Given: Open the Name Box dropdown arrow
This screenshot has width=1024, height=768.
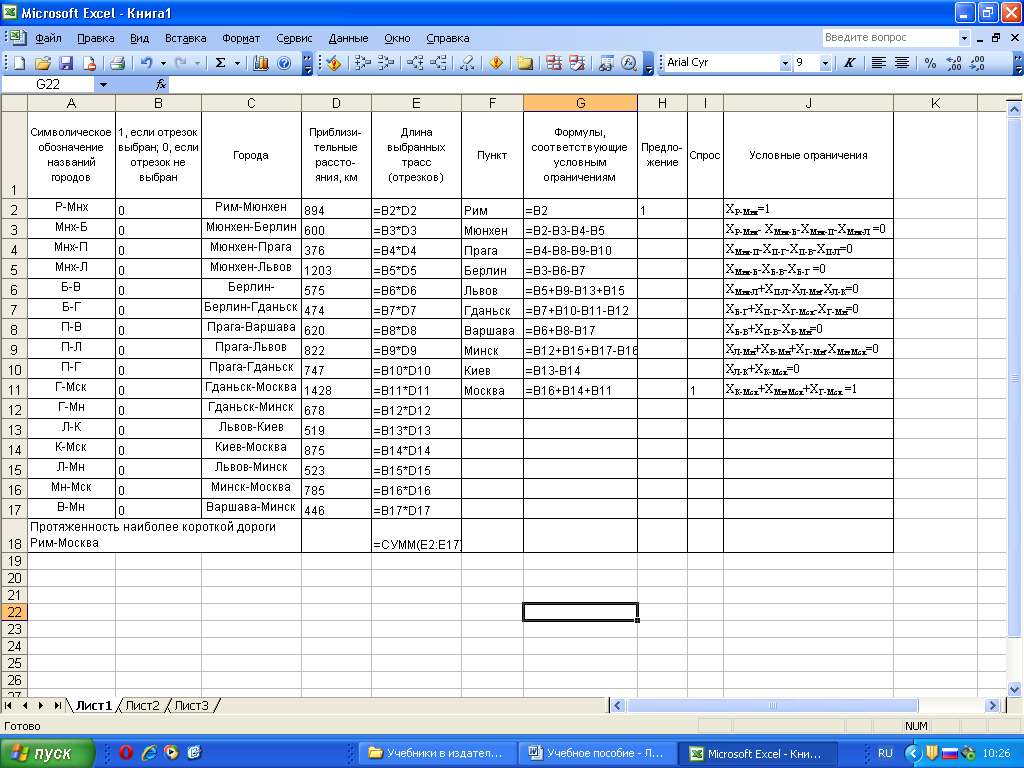Looking at the screenshot, I should pyautogui.click(x=103, y=85).
